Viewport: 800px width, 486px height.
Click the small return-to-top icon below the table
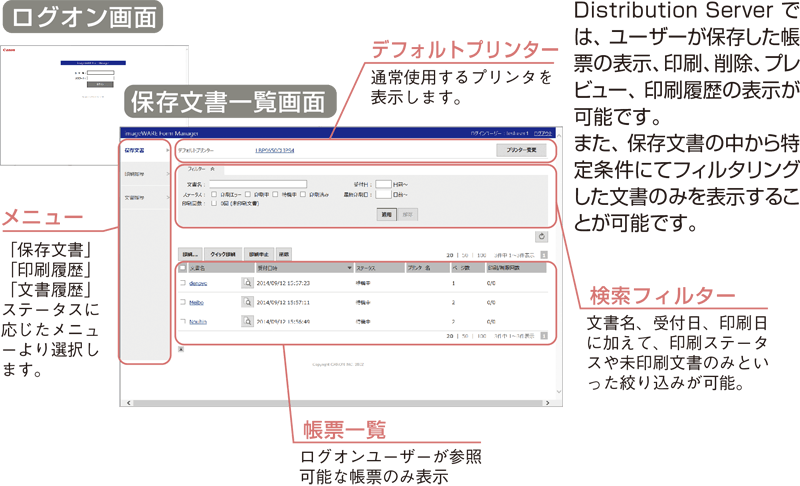(181, 349)
